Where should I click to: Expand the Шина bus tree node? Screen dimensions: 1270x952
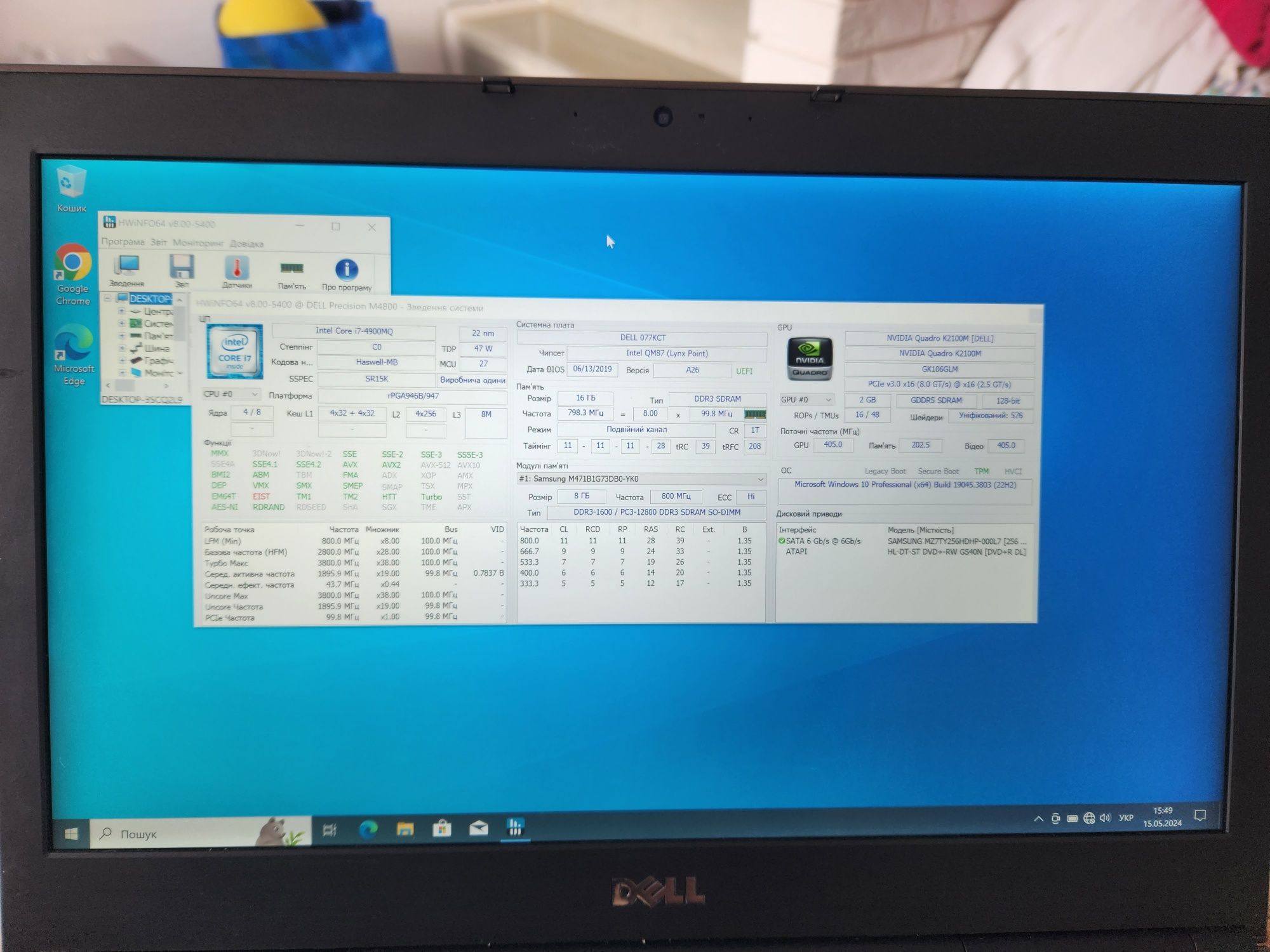point(122,348)
